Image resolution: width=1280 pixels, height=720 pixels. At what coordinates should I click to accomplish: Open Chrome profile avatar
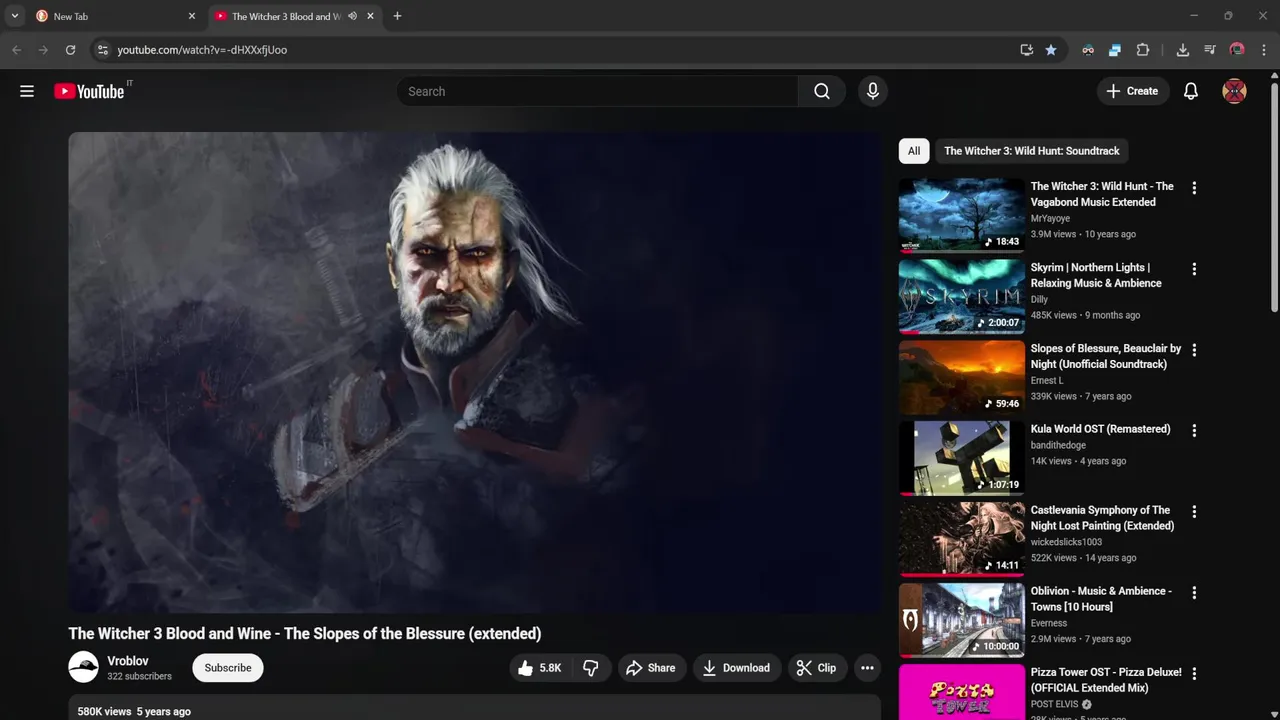coord(1237,50)
